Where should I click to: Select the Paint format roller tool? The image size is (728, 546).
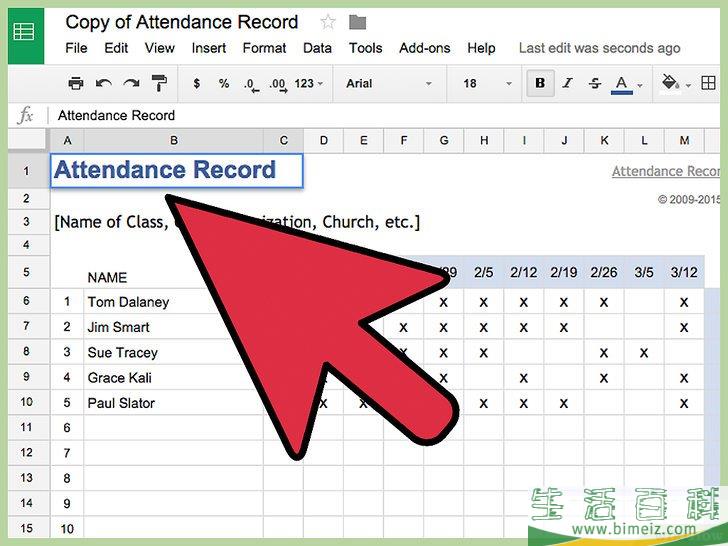click(159, 84)
